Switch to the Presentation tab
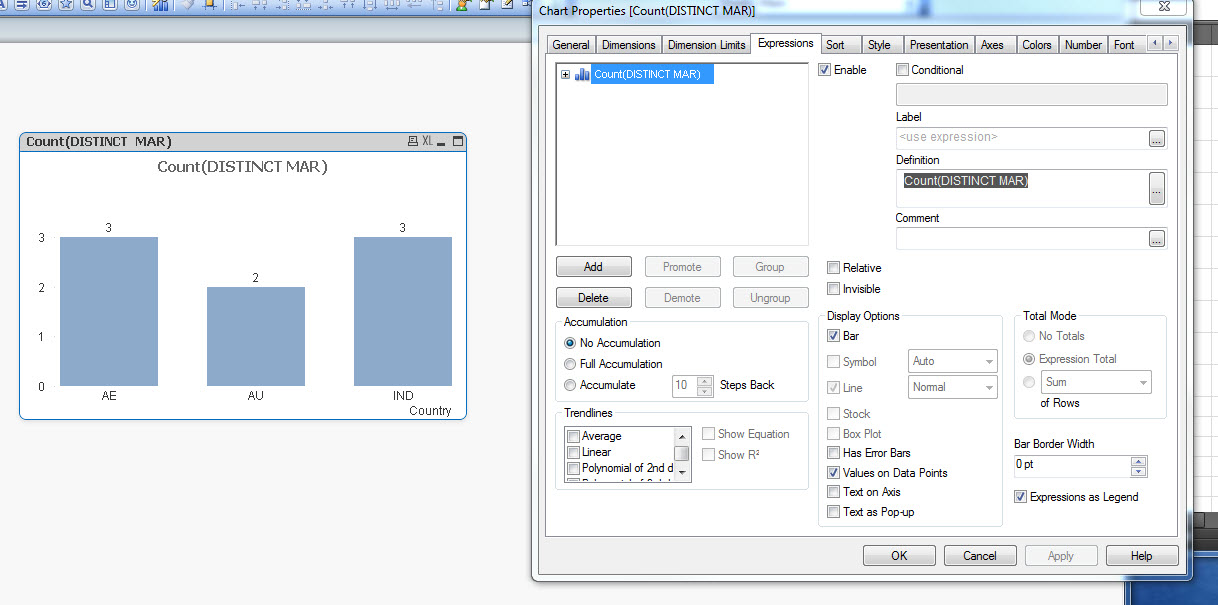The image size is (1218, 605). pyautogui.click(x=939, y=45)
